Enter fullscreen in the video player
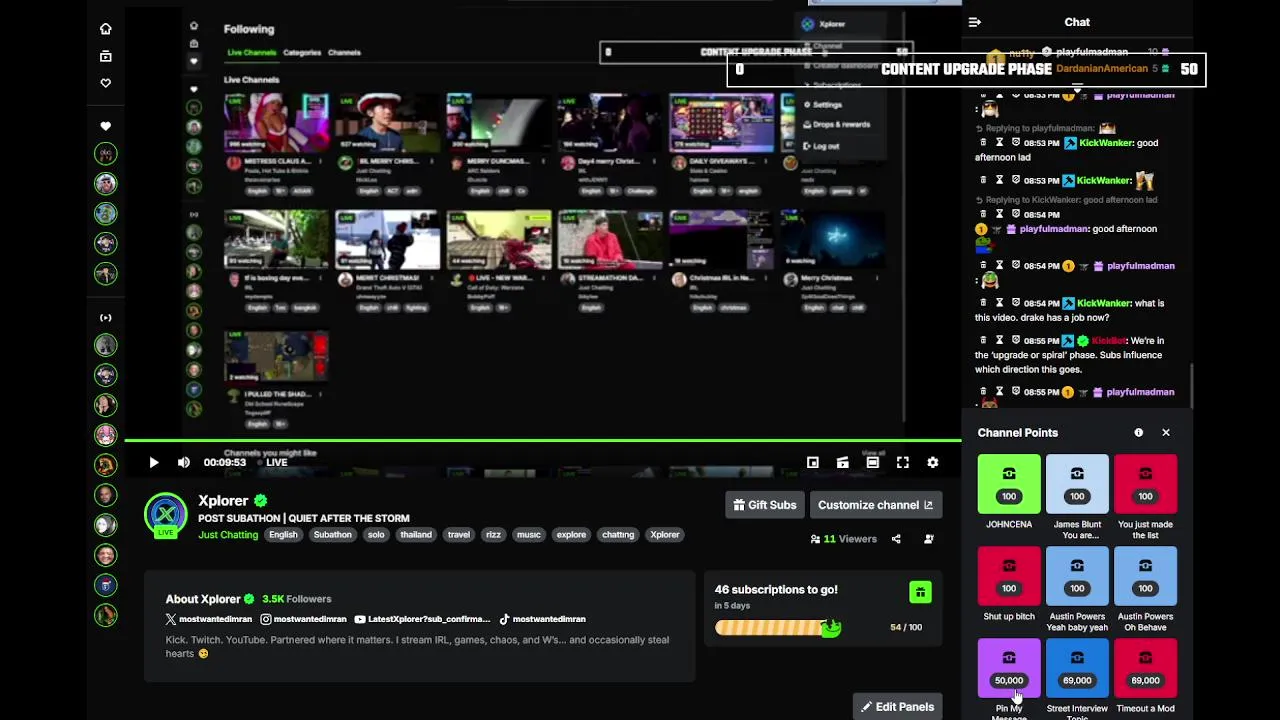The width and height of the screenshot is (1280, 720). 903,462
